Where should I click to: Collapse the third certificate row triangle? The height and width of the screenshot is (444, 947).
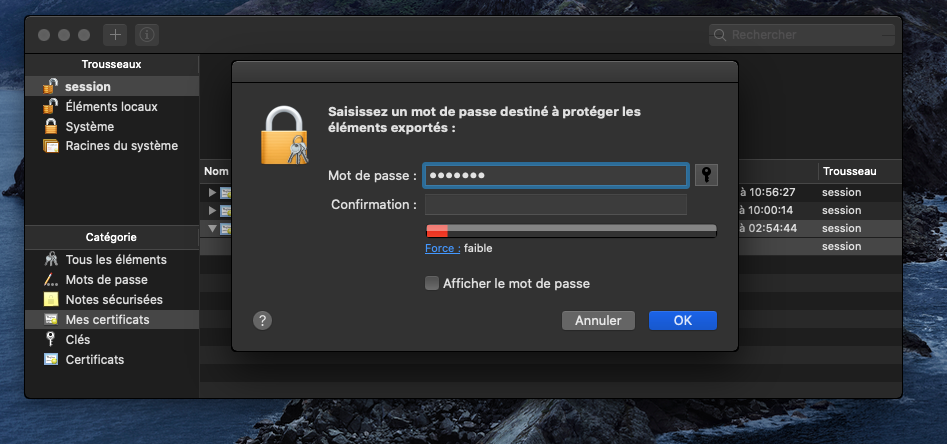(x=212, y=229)
